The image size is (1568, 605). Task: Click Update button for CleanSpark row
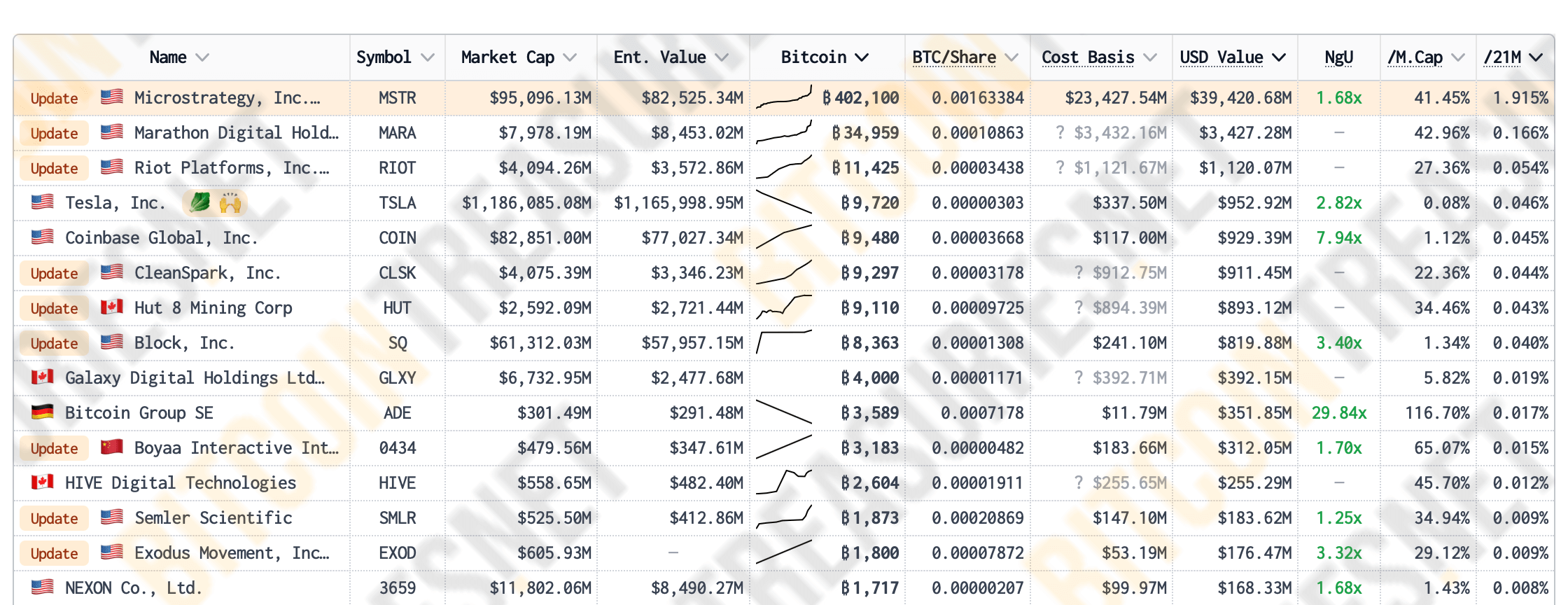pos(54,273)
